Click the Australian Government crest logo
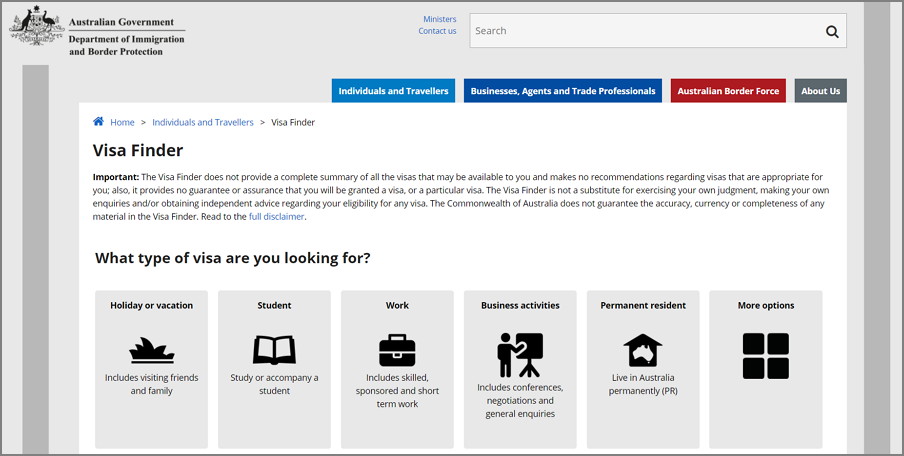 pyautogui.click(x=36, y=26)
